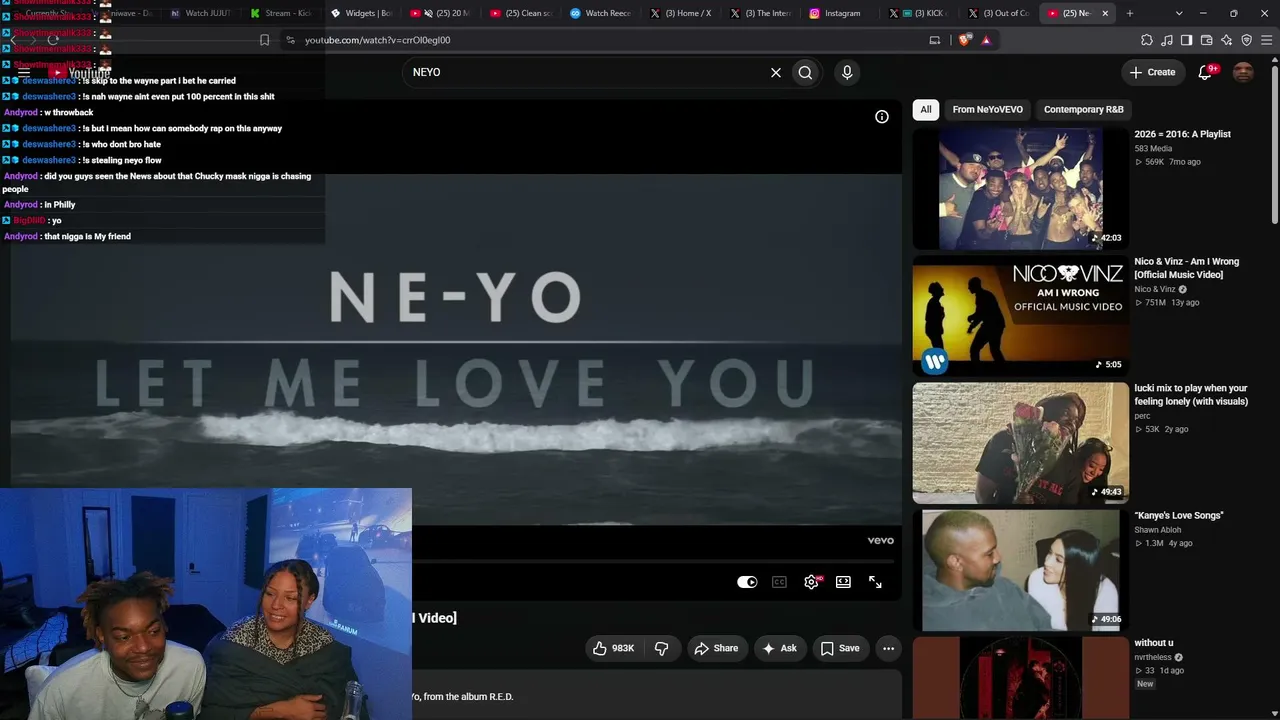Screen dimensions: 1280x720
Task: Click title "2026 = 2016: A Playlist"
Action: coord(1182,134)
